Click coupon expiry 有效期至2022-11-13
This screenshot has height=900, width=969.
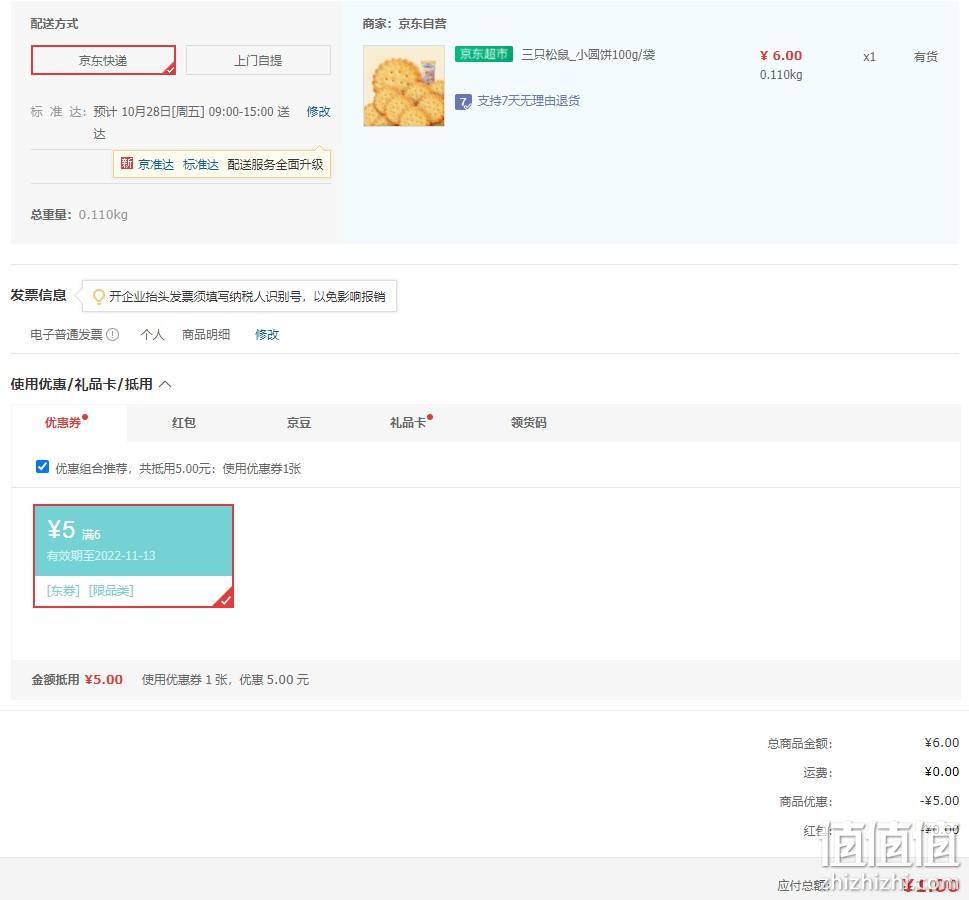[x=101, y=555]
